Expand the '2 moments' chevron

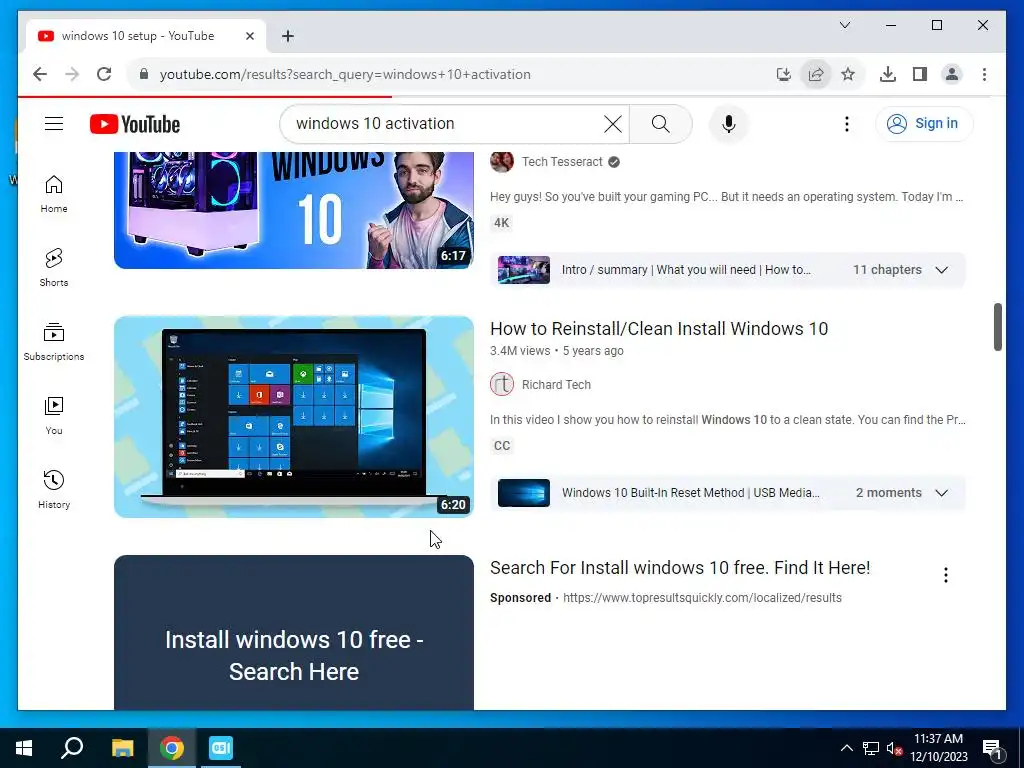pyautogui.click(x=941, y=493)
